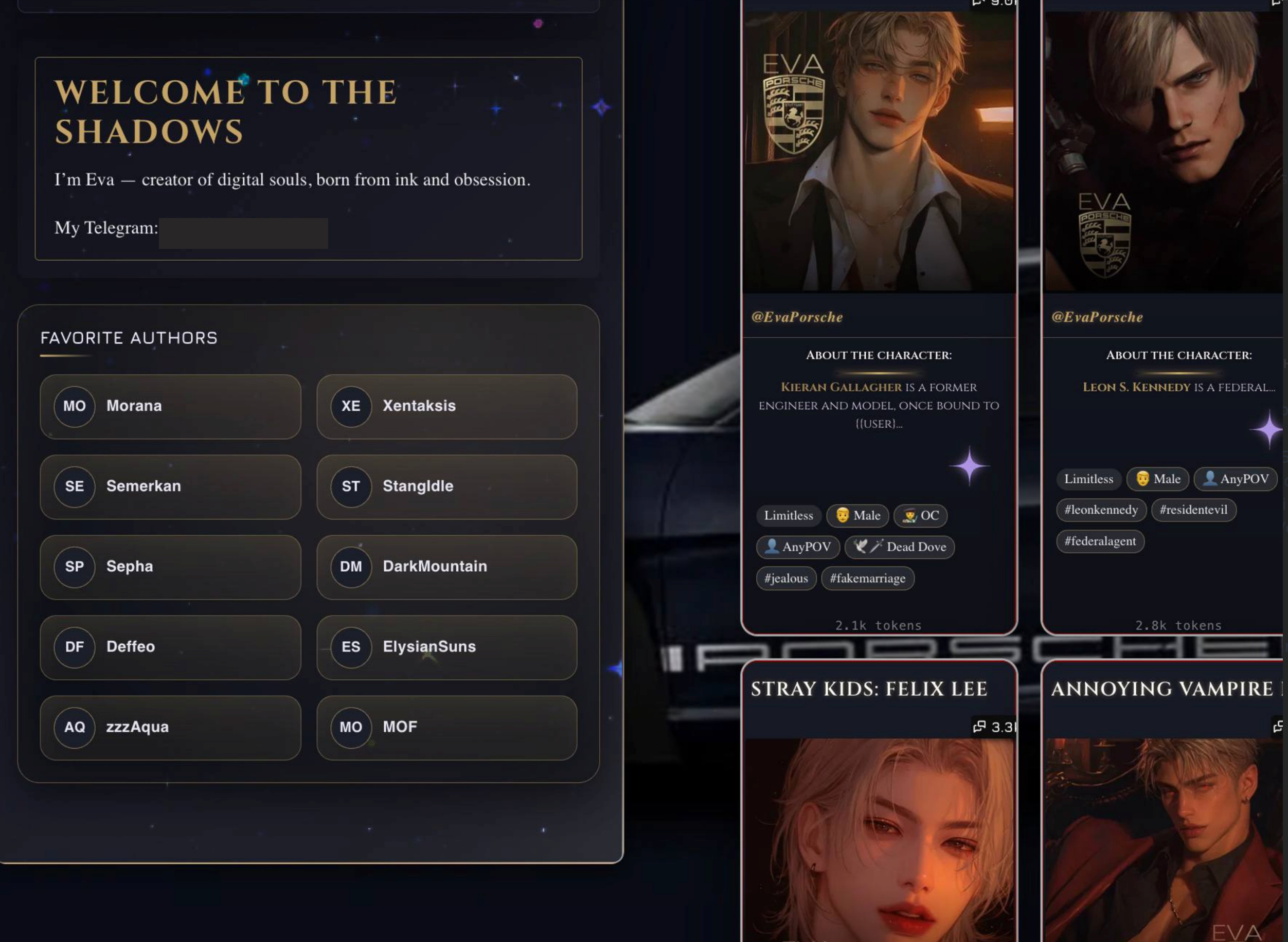1288x942 pixels.
Task: Click the DF avatar icon for Deffeo
Action: (74, 647)
